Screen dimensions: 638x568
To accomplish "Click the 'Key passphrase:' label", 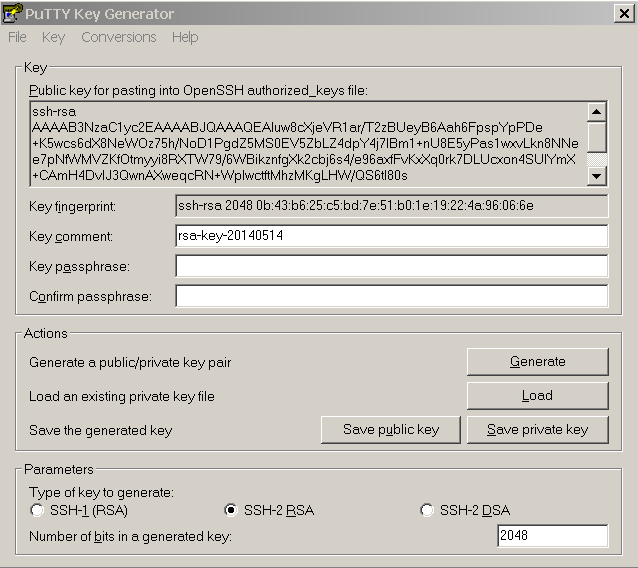I will point(79,267).
